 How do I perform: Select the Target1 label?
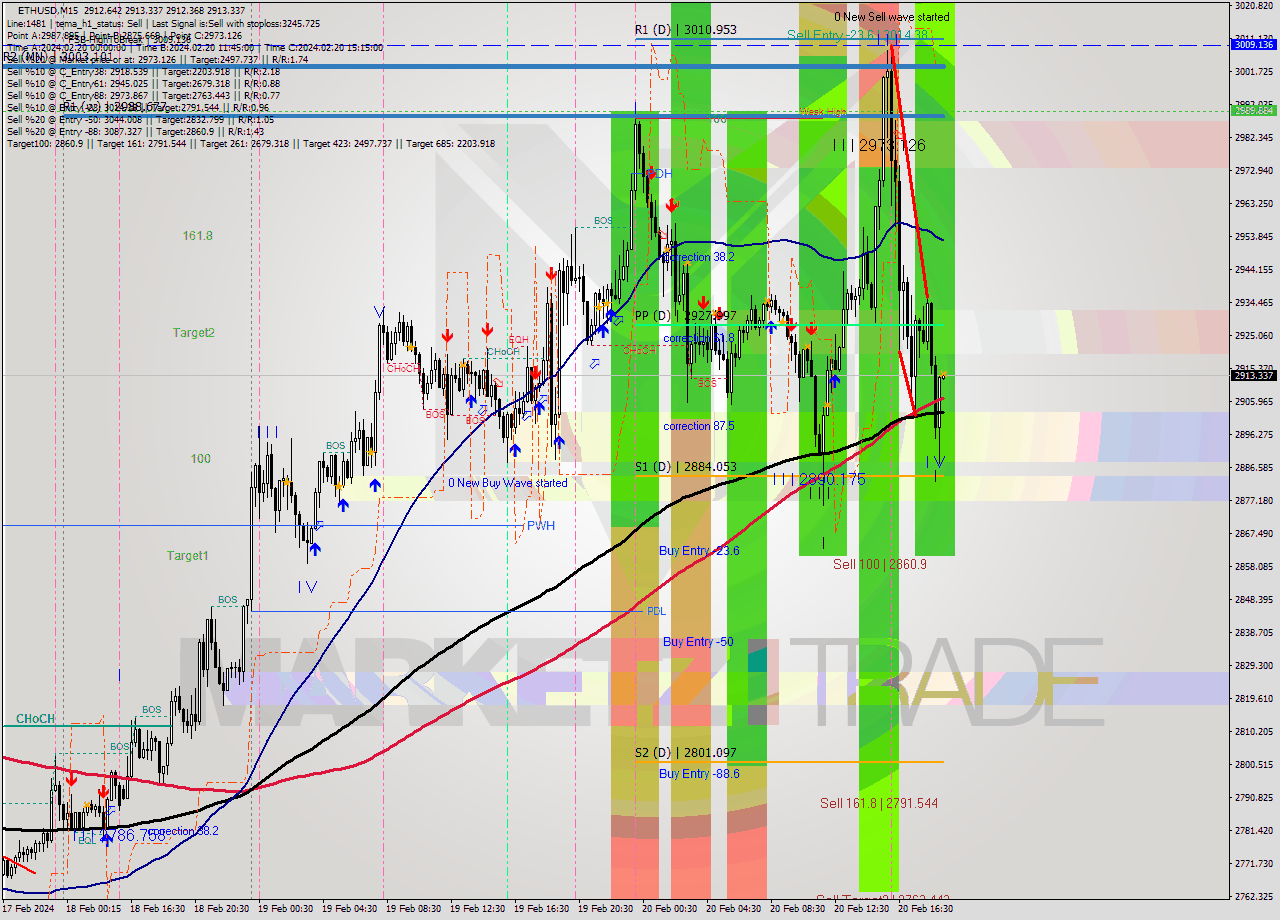point(188,556)
